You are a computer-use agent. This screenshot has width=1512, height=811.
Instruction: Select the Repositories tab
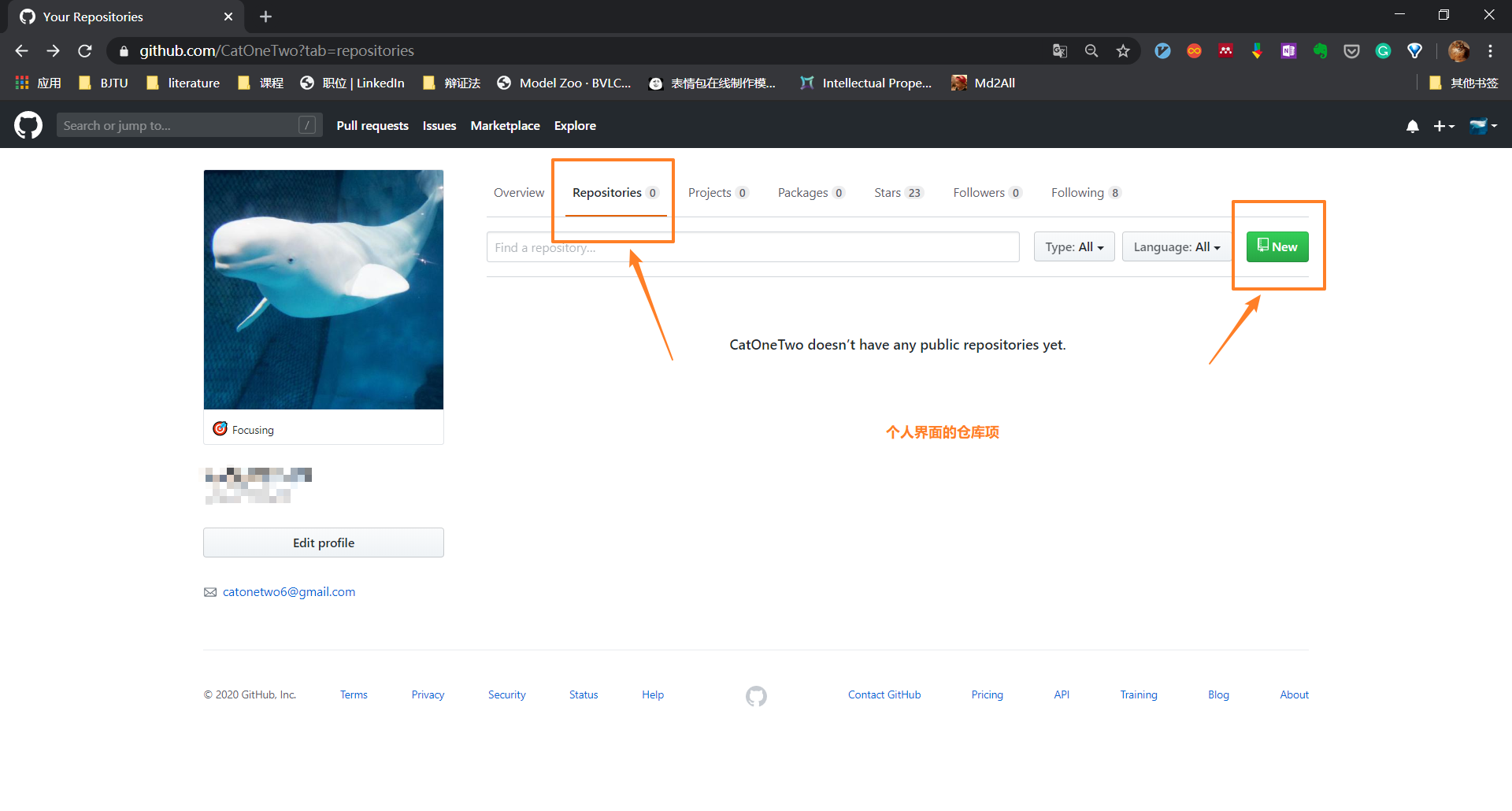tap(615, 193)
